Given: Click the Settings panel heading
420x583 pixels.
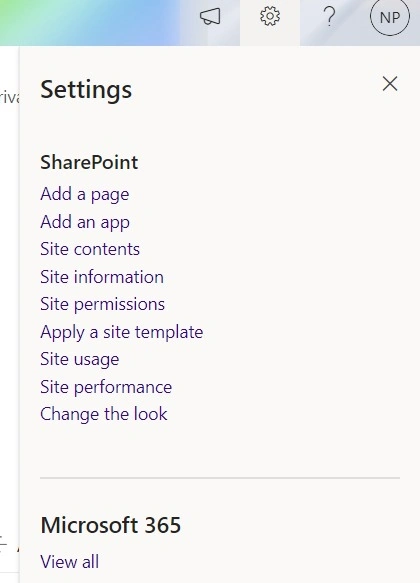Looking at the screenshot, I should pyautogui.click(x=86, y=90).
